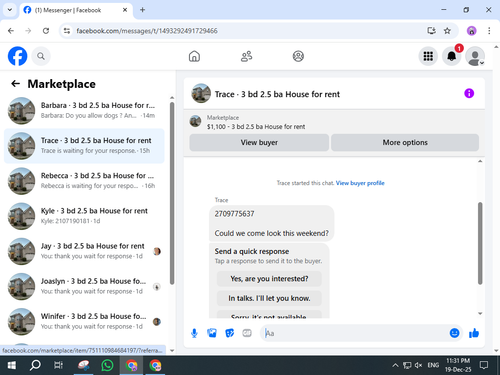Go to Home feed icon

coord(194,56)
